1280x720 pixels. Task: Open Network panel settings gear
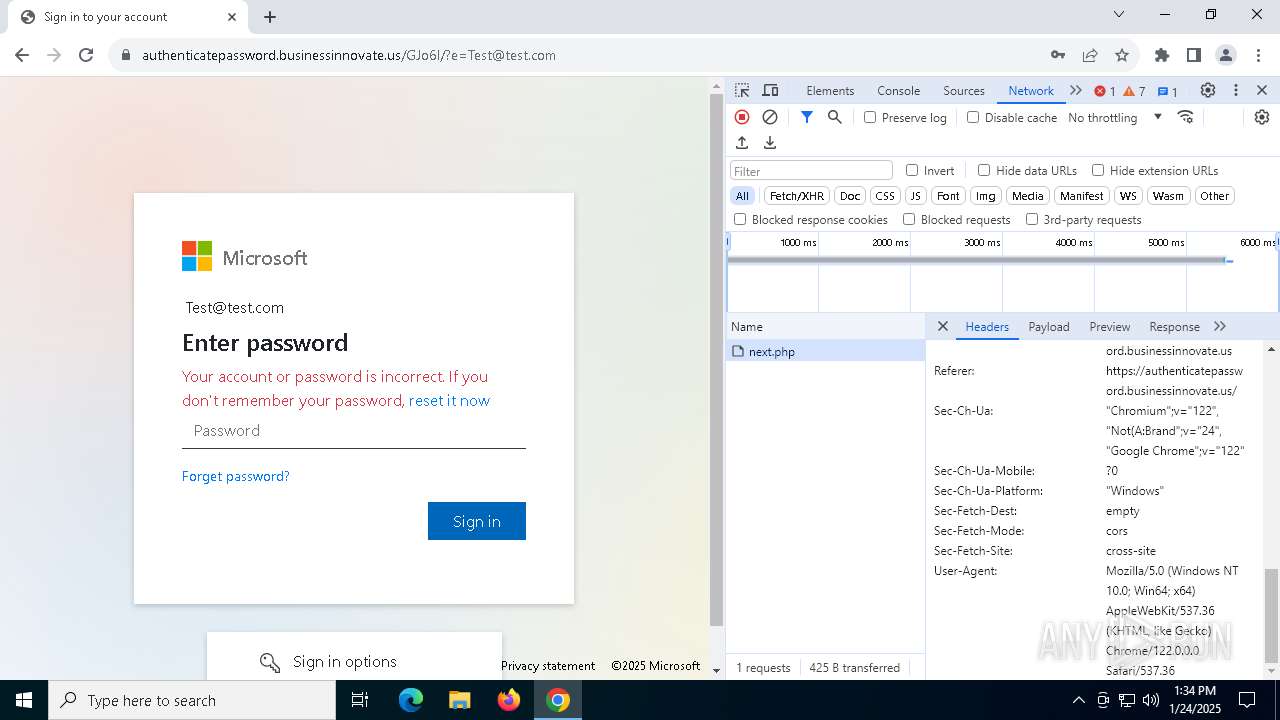pos(1262,117)
